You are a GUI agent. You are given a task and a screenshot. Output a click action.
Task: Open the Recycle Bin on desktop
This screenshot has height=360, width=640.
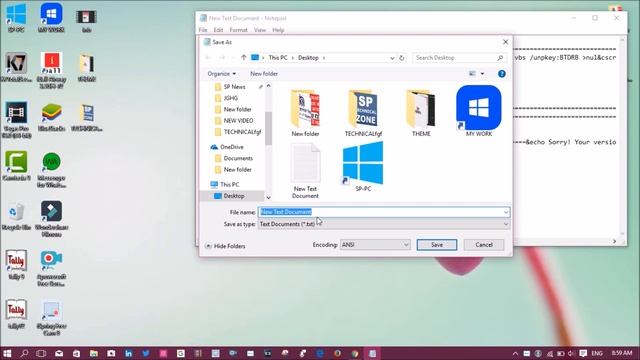click(16, 216)
